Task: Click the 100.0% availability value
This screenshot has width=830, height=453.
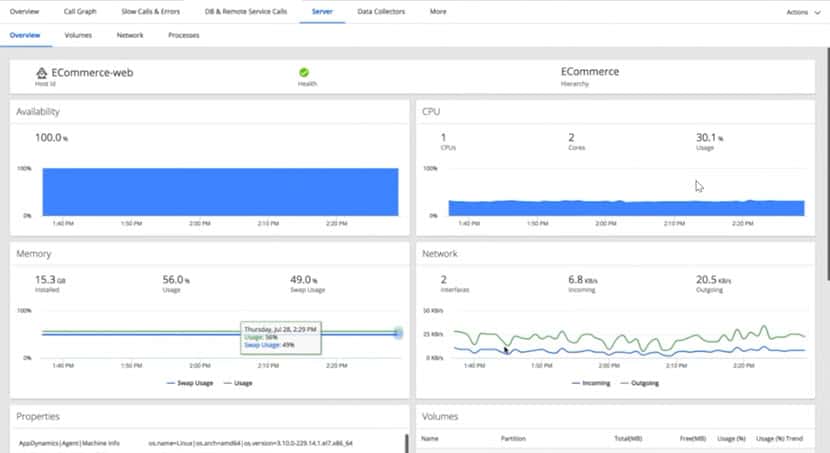Action: [51, 138]
